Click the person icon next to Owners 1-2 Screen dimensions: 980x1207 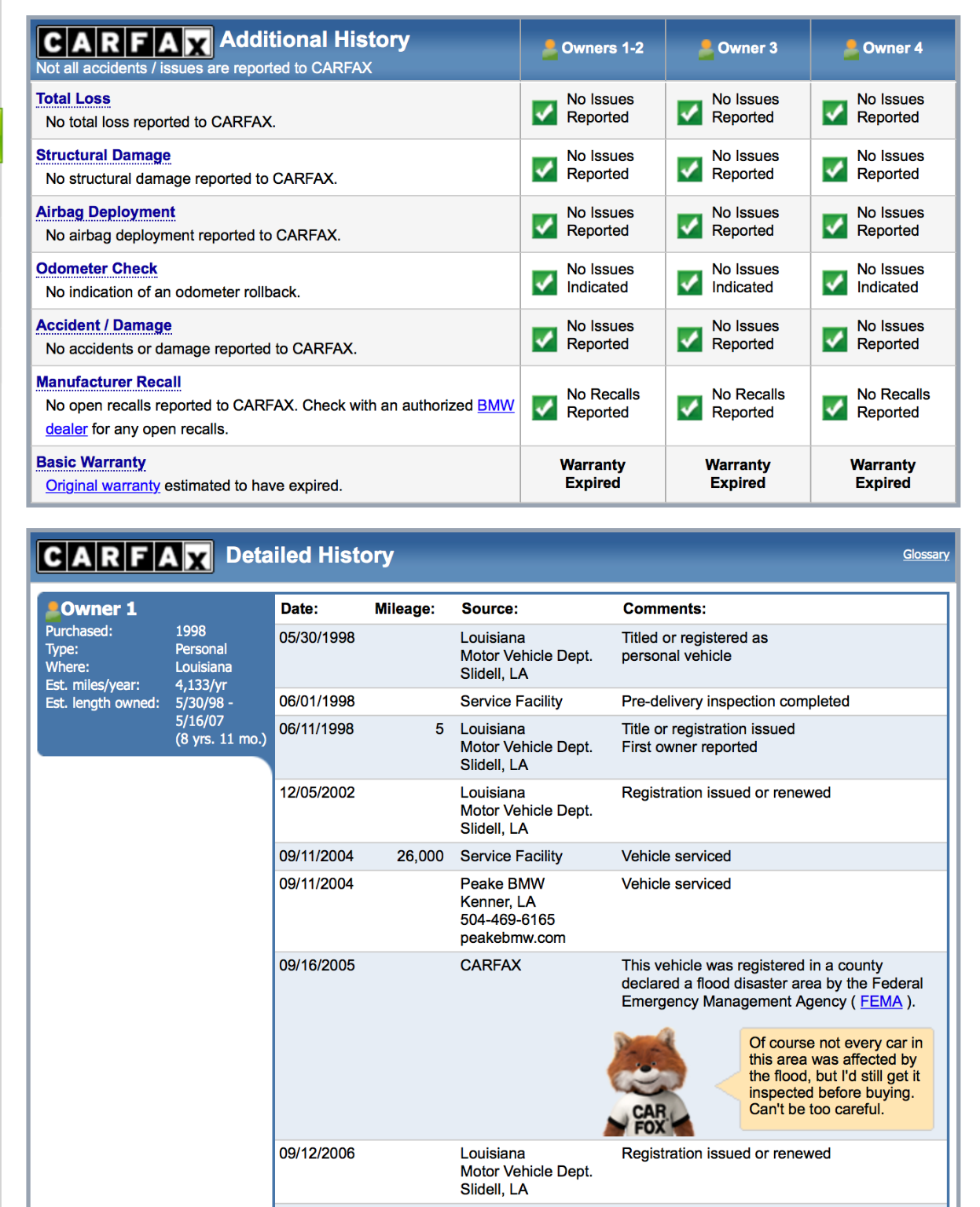coord(550,50)
